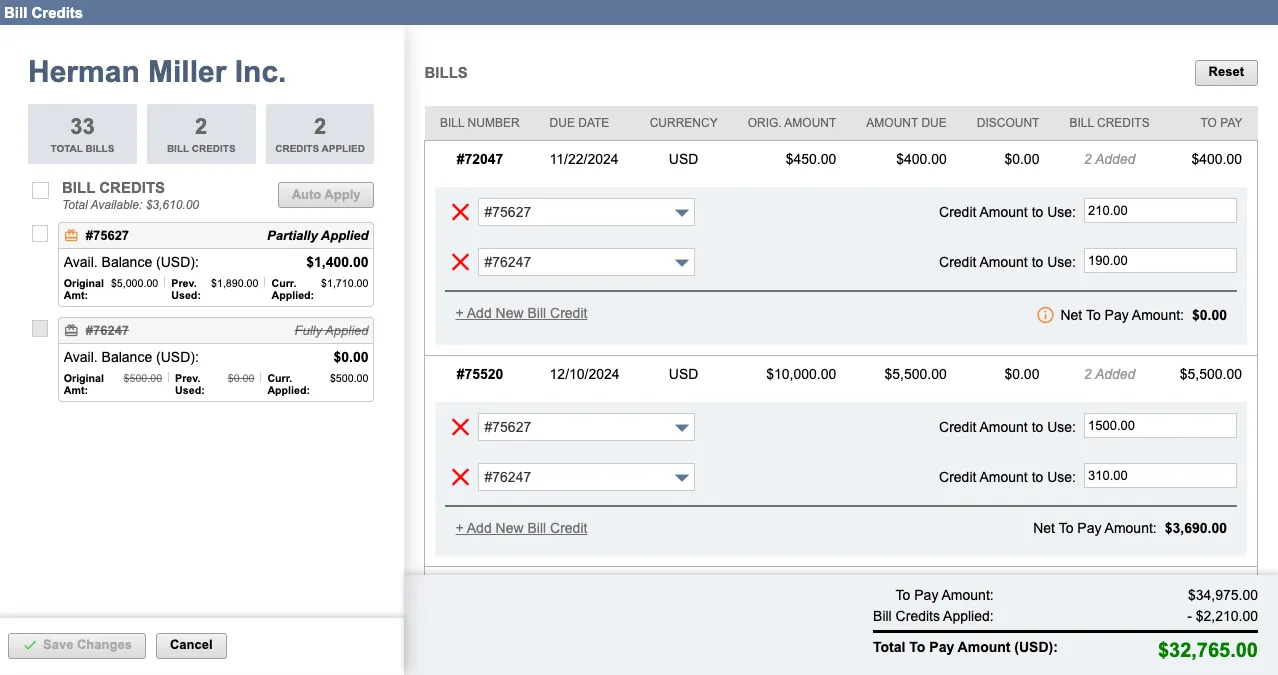Screen dimensions: 1278x675
Task: Click the orange credit icon for #75627
Action: 71,236
